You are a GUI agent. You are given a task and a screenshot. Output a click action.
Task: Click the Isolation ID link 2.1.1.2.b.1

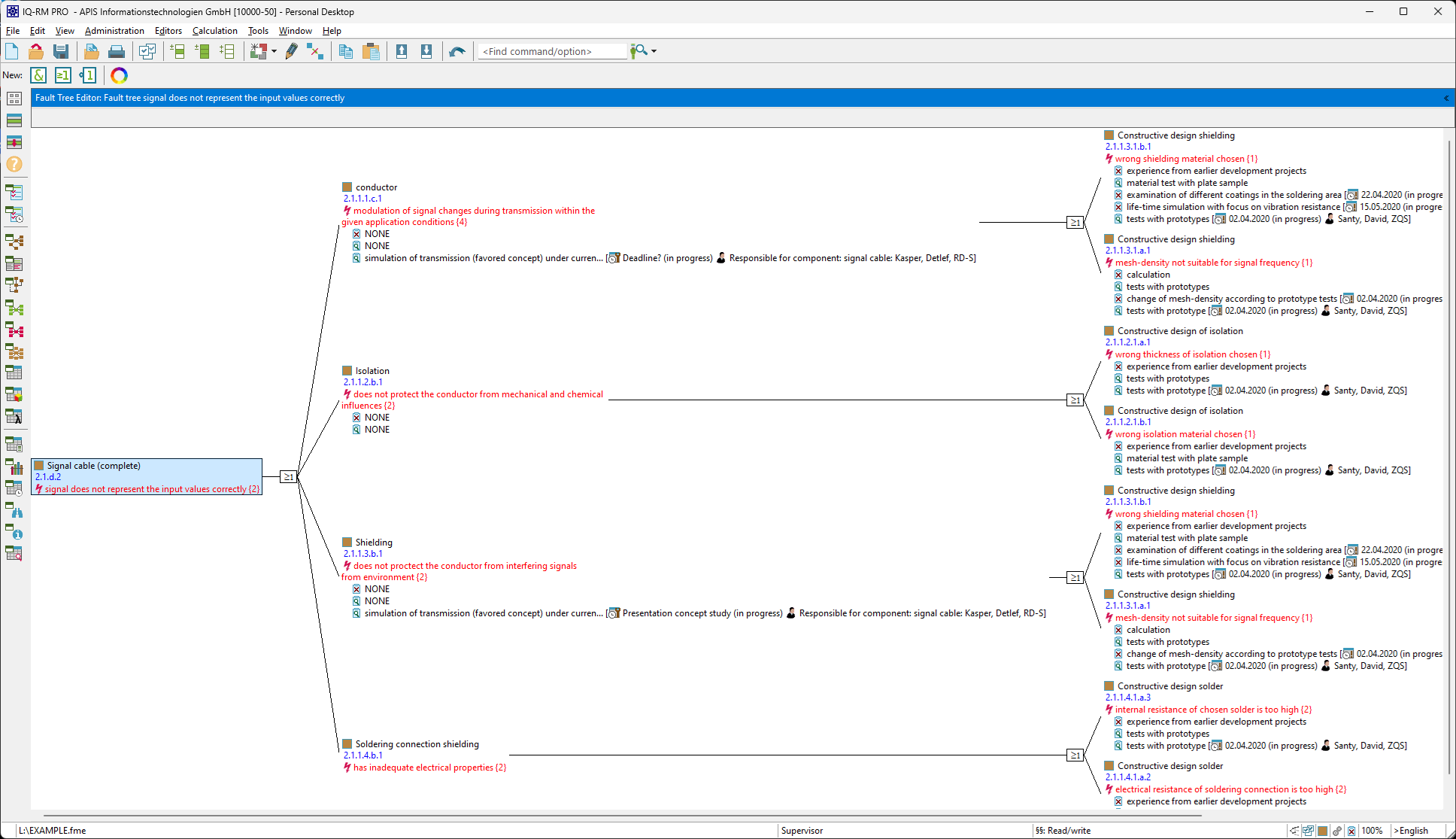(363, 382)
